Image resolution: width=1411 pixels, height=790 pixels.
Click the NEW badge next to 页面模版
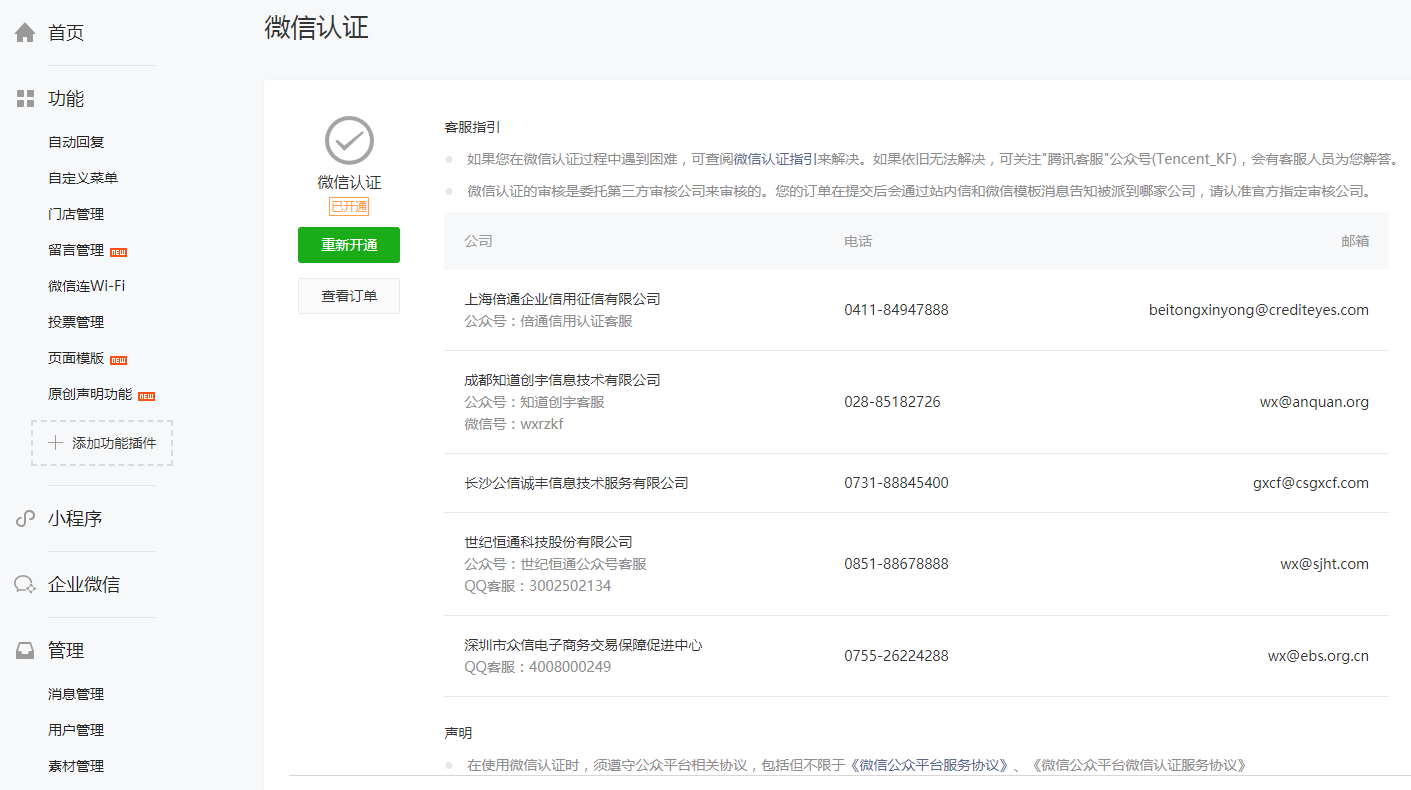coord(118,359)
